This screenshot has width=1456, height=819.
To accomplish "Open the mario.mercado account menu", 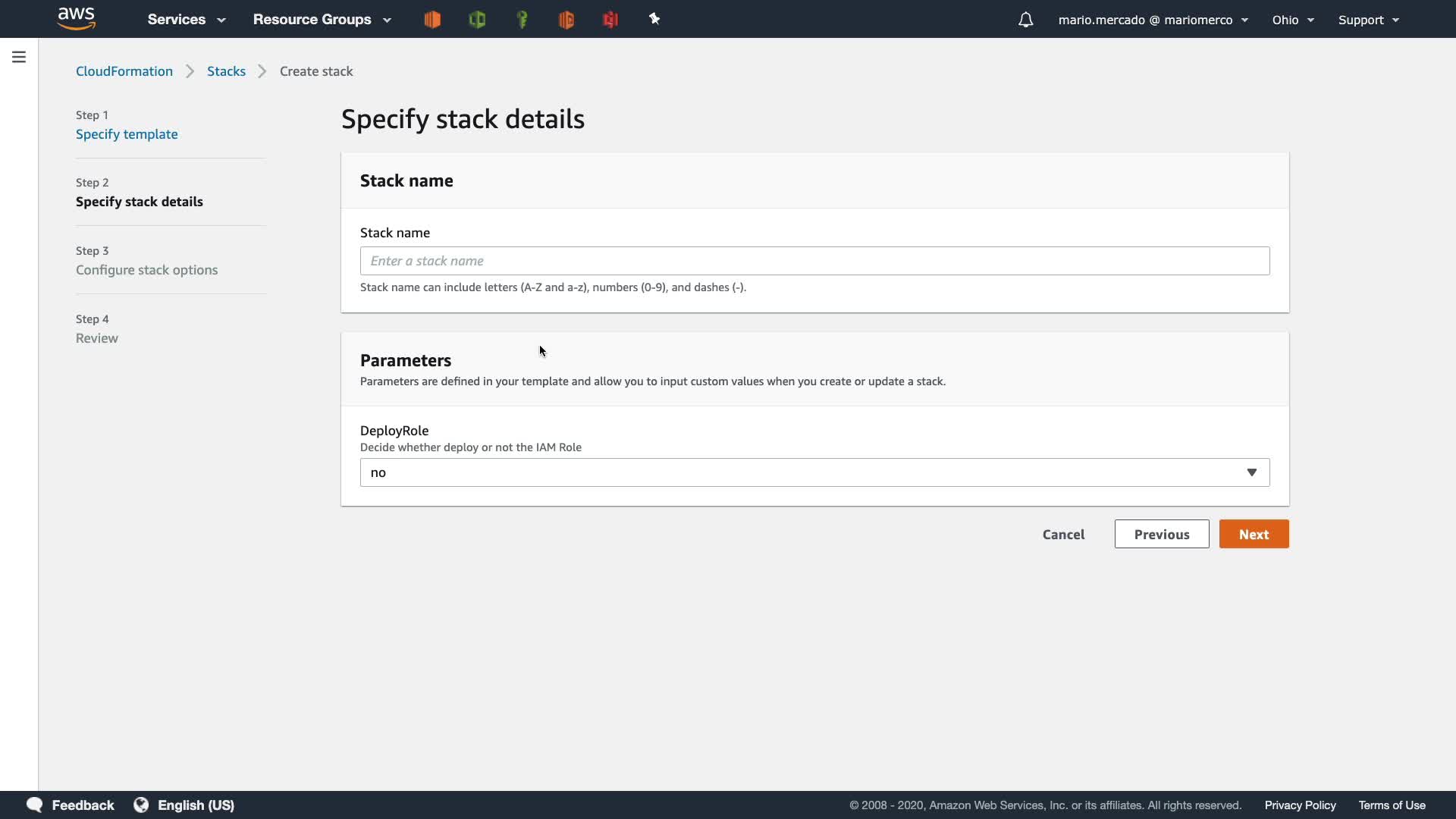I will pyautogui.click(x=1153, y=20).
